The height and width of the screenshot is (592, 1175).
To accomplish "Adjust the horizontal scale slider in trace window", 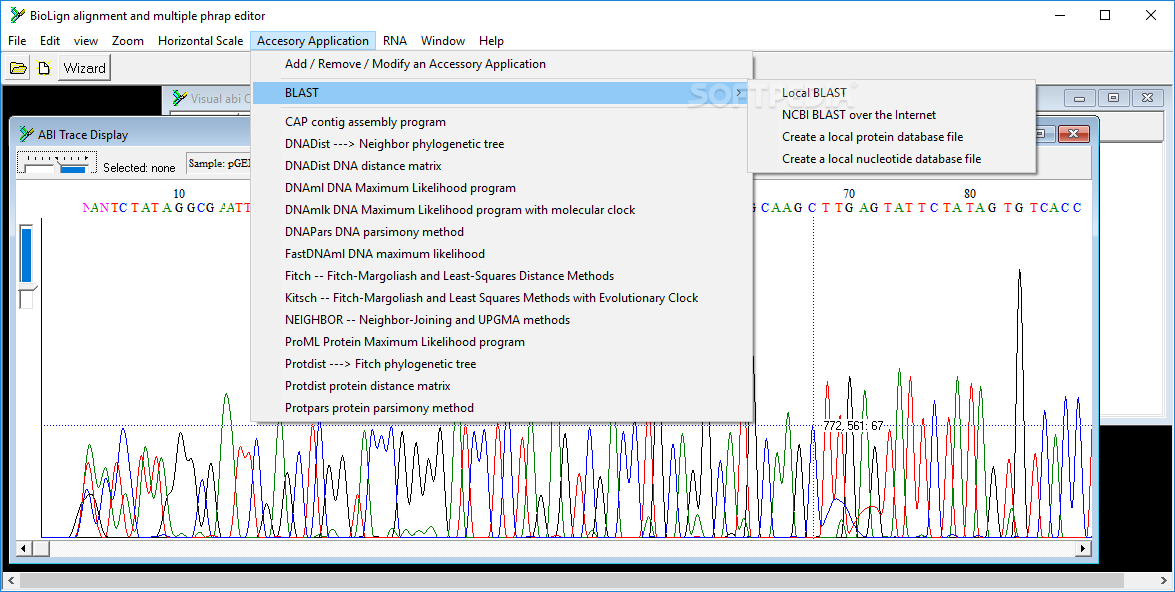I will (x=57, y=163).
